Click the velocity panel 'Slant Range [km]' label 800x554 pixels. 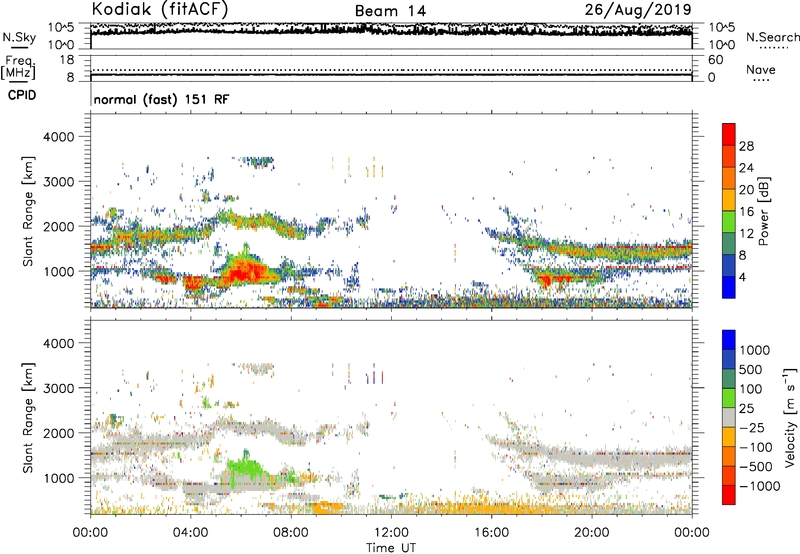tap(28, 418)
